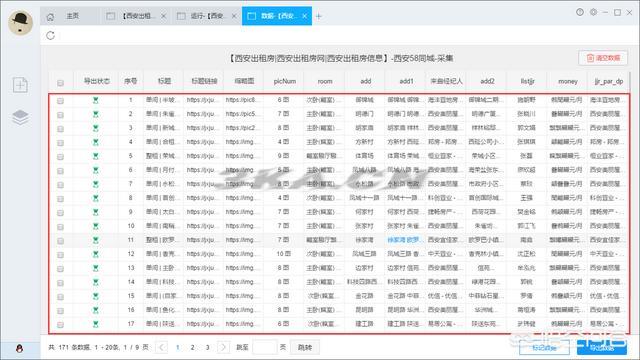The height and width of the screenshot is (360, 640).
Task: Check the checkbox for row 13
Action: (60, 269)
